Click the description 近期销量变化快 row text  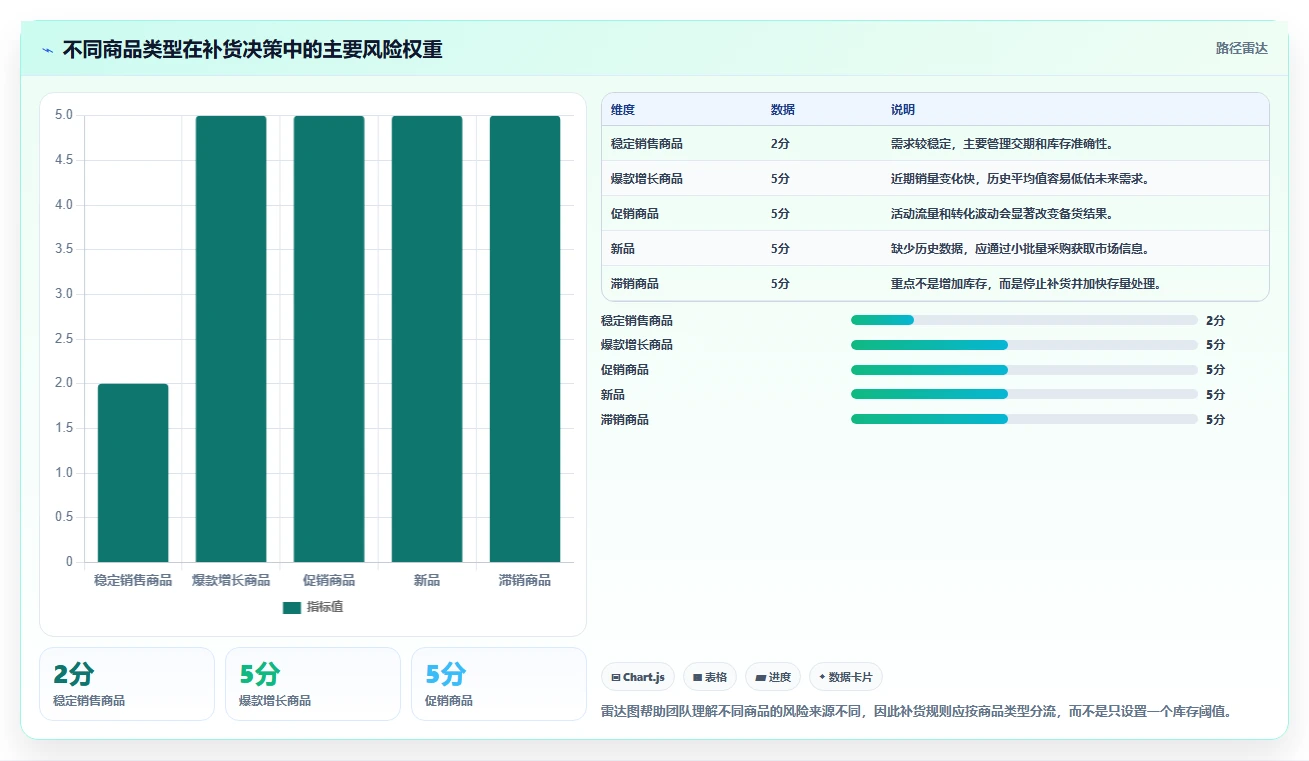coord(1020,179)
